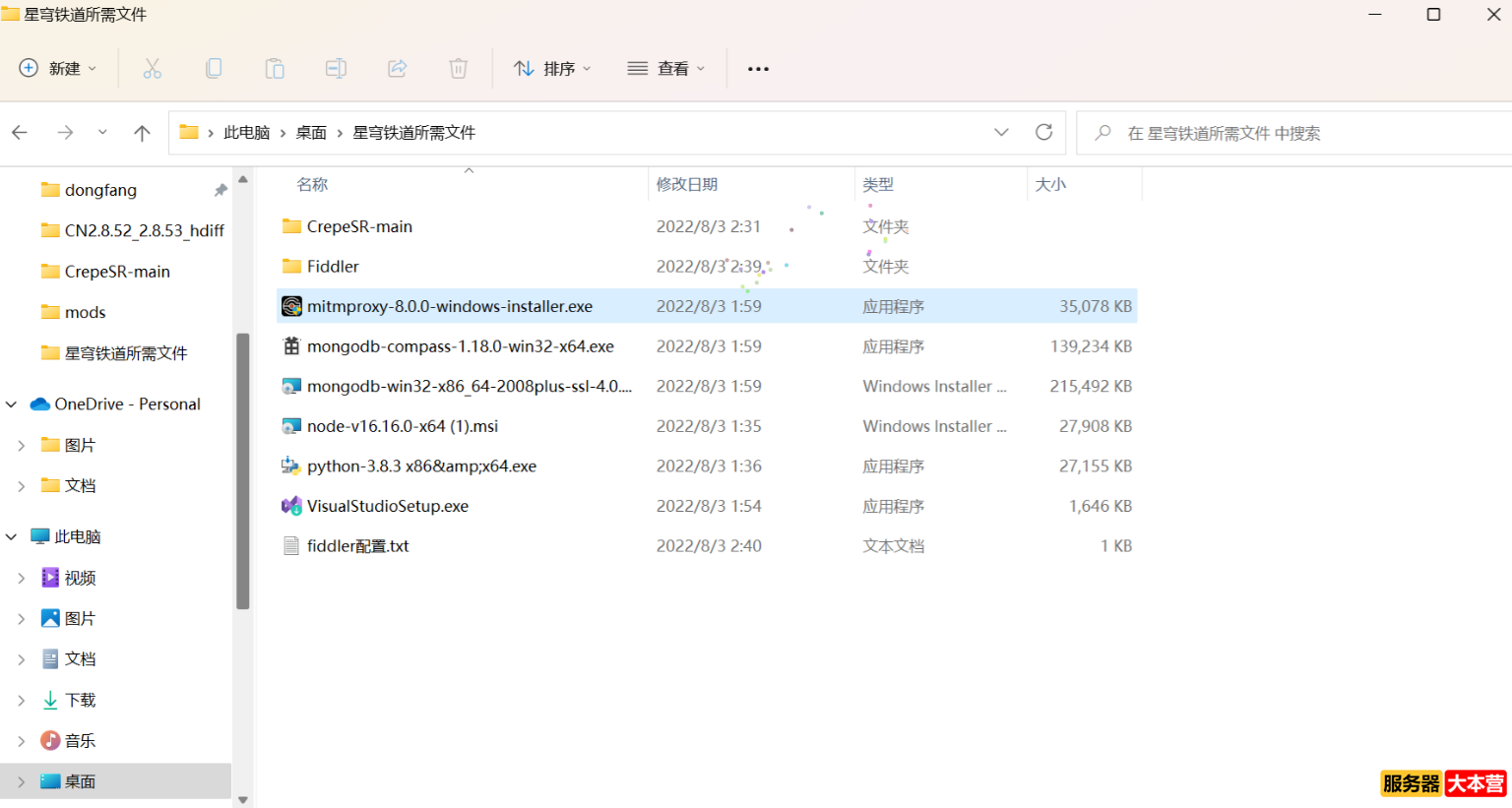Go up one folder level arrow
Image resolution: width=1512 pixels, height=808 pixels.
click(x=142, y=132)
